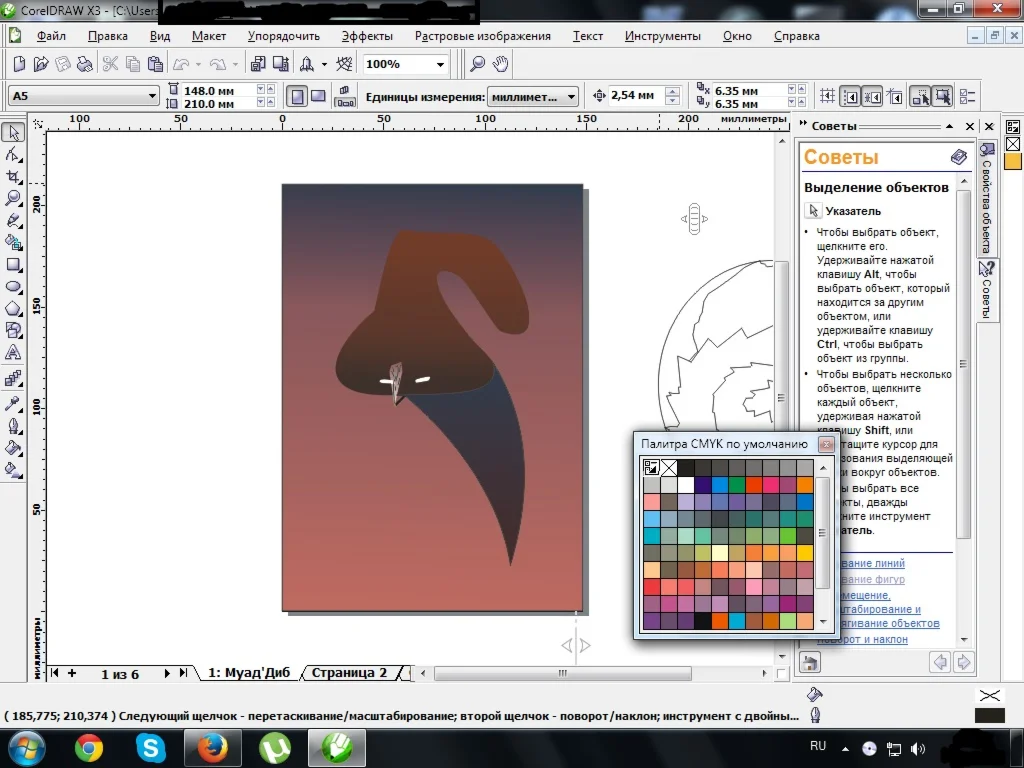Select the Ellipse tool
Viewport: 1024px width, 768px height.
14,287
